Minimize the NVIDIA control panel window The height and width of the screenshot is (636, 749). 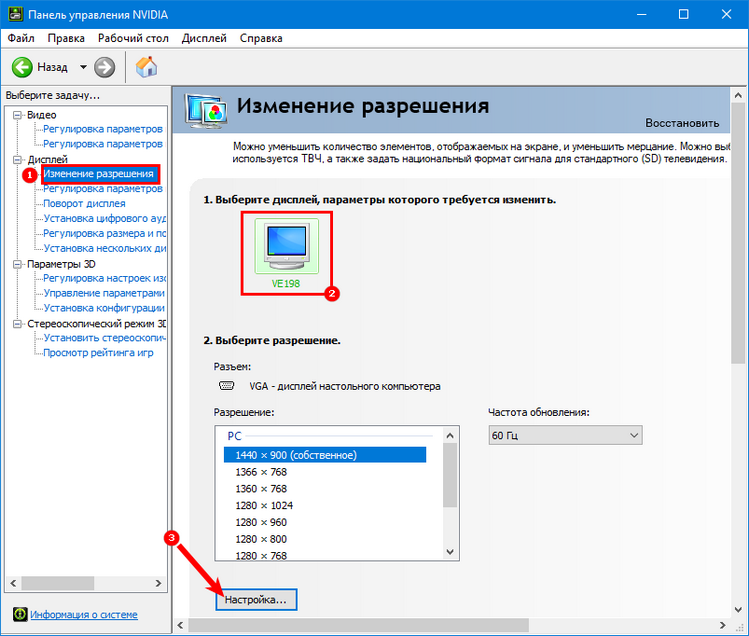coord(641,14)
